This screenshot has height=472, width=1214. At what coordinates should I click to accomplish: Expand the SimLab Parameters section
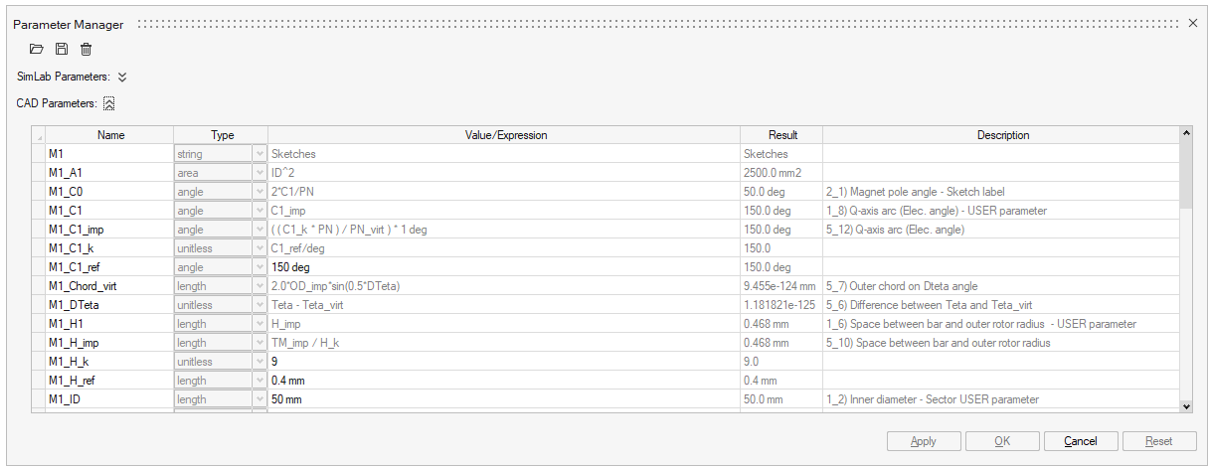pyautogui.click(x=122, y=76)
